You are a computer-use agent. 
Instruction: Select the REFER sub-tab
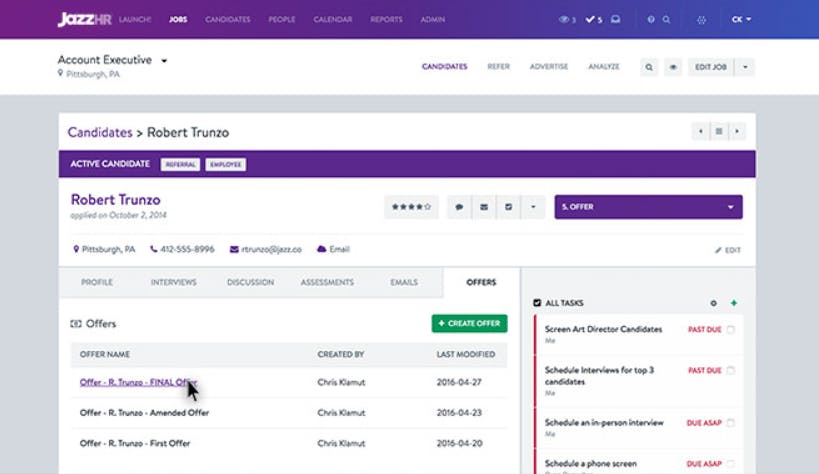[498, 67]
